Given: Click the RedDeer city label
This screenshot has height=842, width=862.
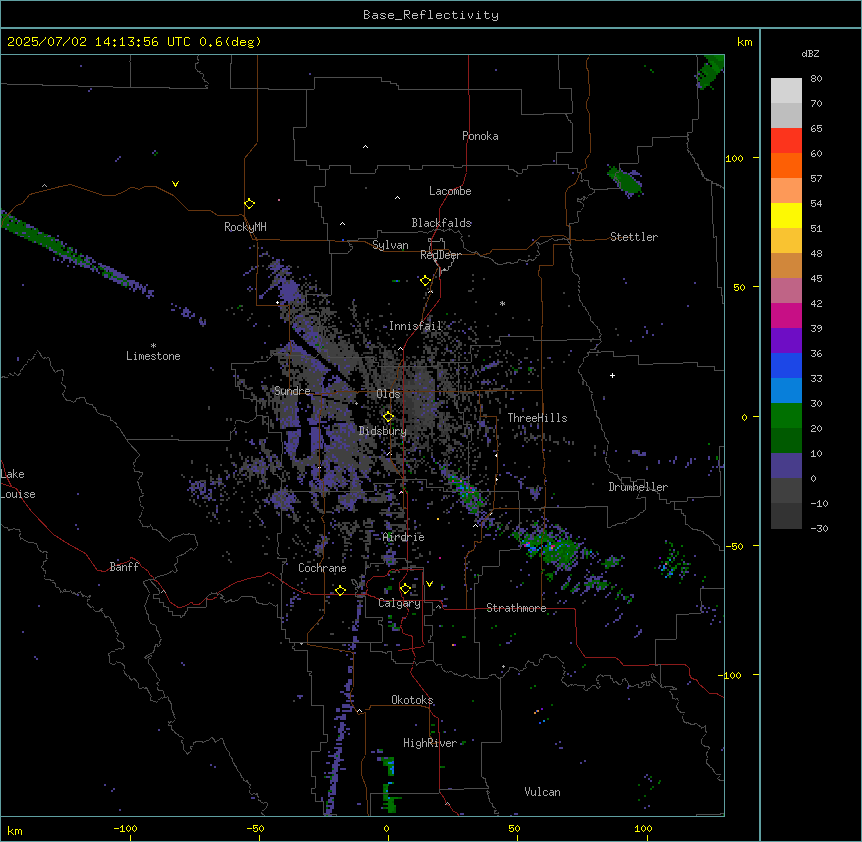Looking at the screenshot, I should pos(440,255).
